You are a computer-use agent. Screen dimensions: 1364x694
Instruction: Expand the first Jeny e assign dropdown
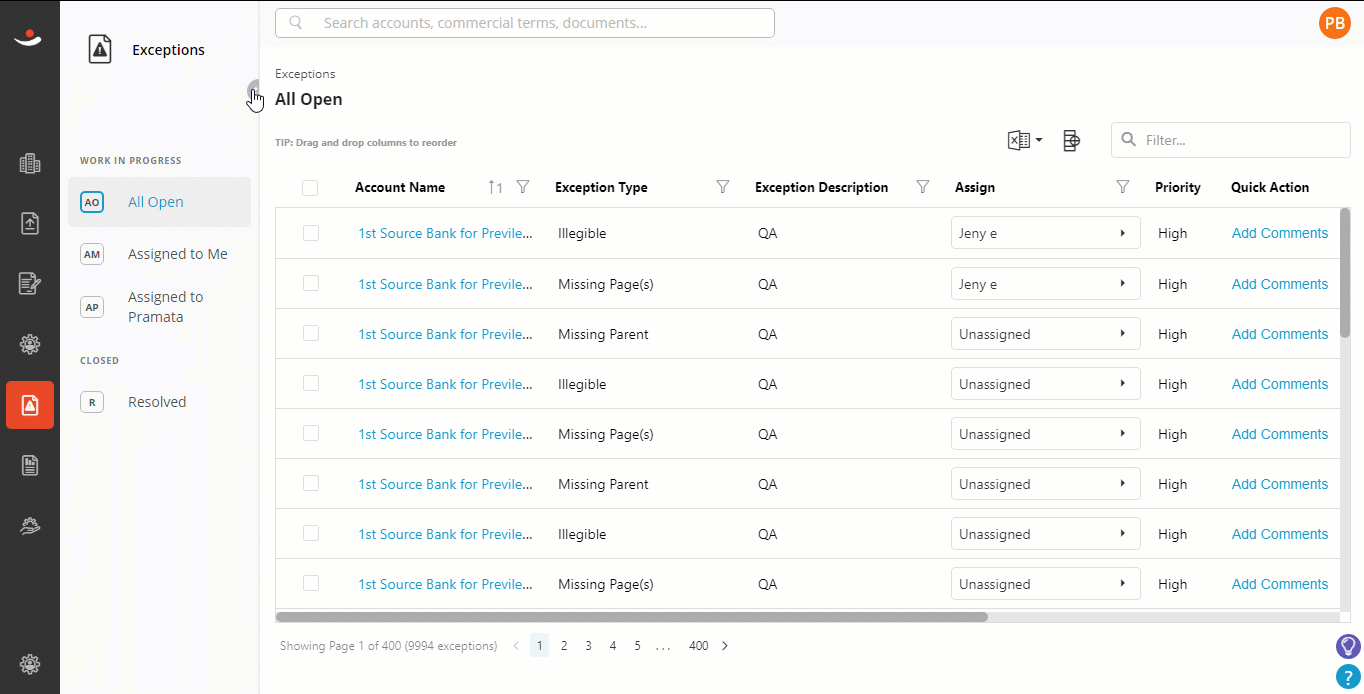[1045, 233]
